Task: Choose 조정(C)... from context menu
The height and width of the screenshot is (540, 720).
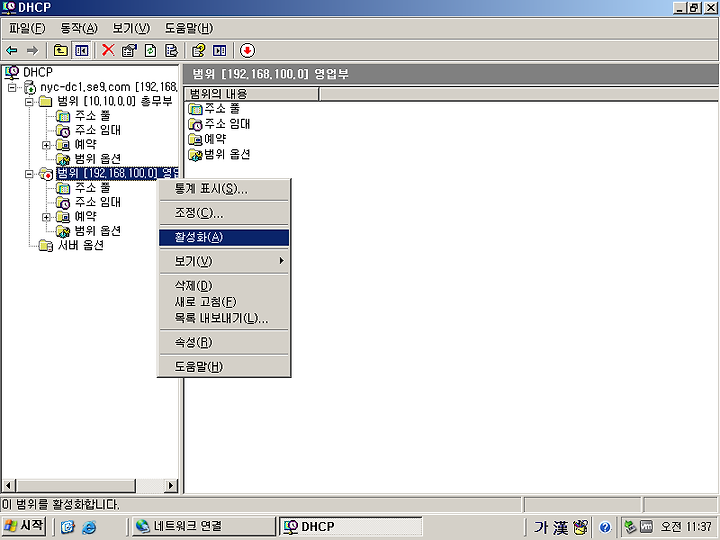Action: pos(224,213)
